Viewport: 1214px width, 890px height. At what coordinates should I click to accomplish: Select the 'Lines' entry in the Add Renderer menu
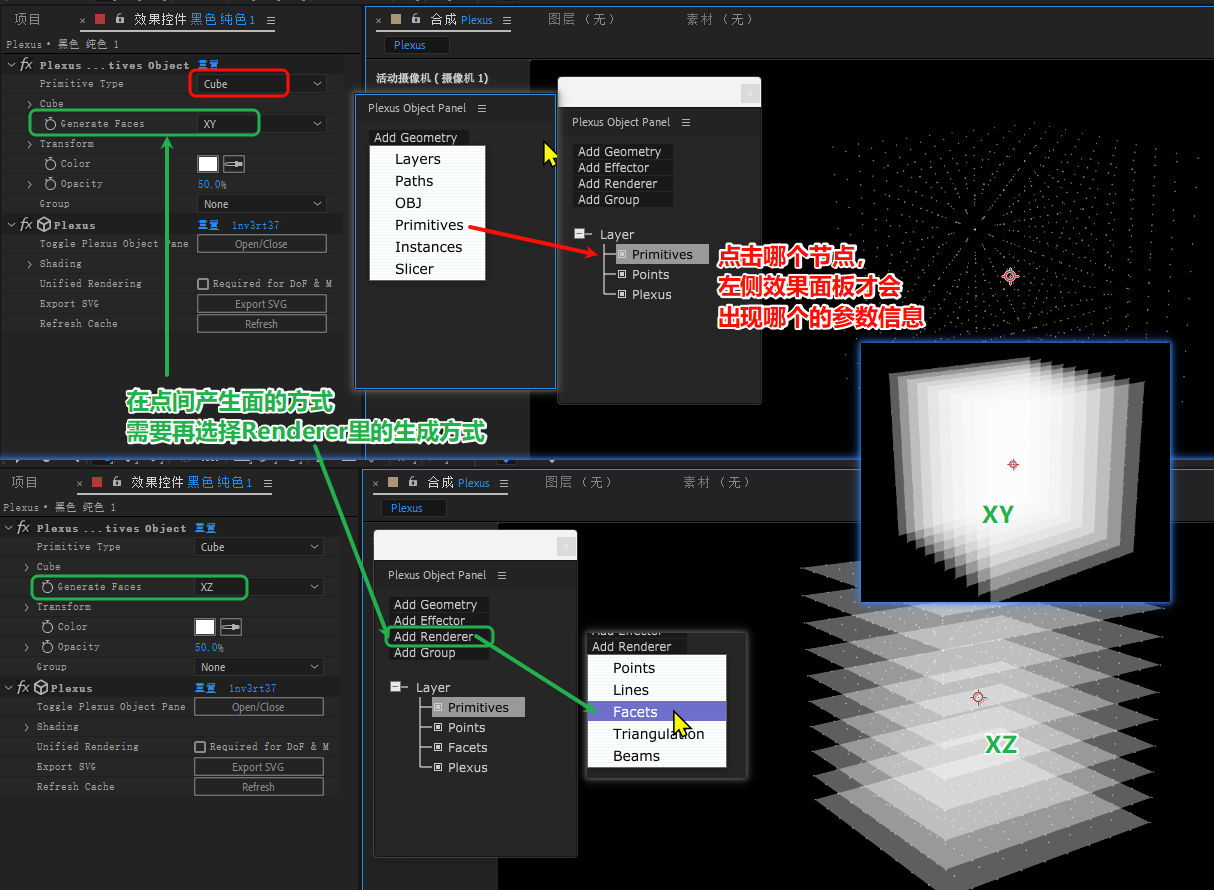657,690
